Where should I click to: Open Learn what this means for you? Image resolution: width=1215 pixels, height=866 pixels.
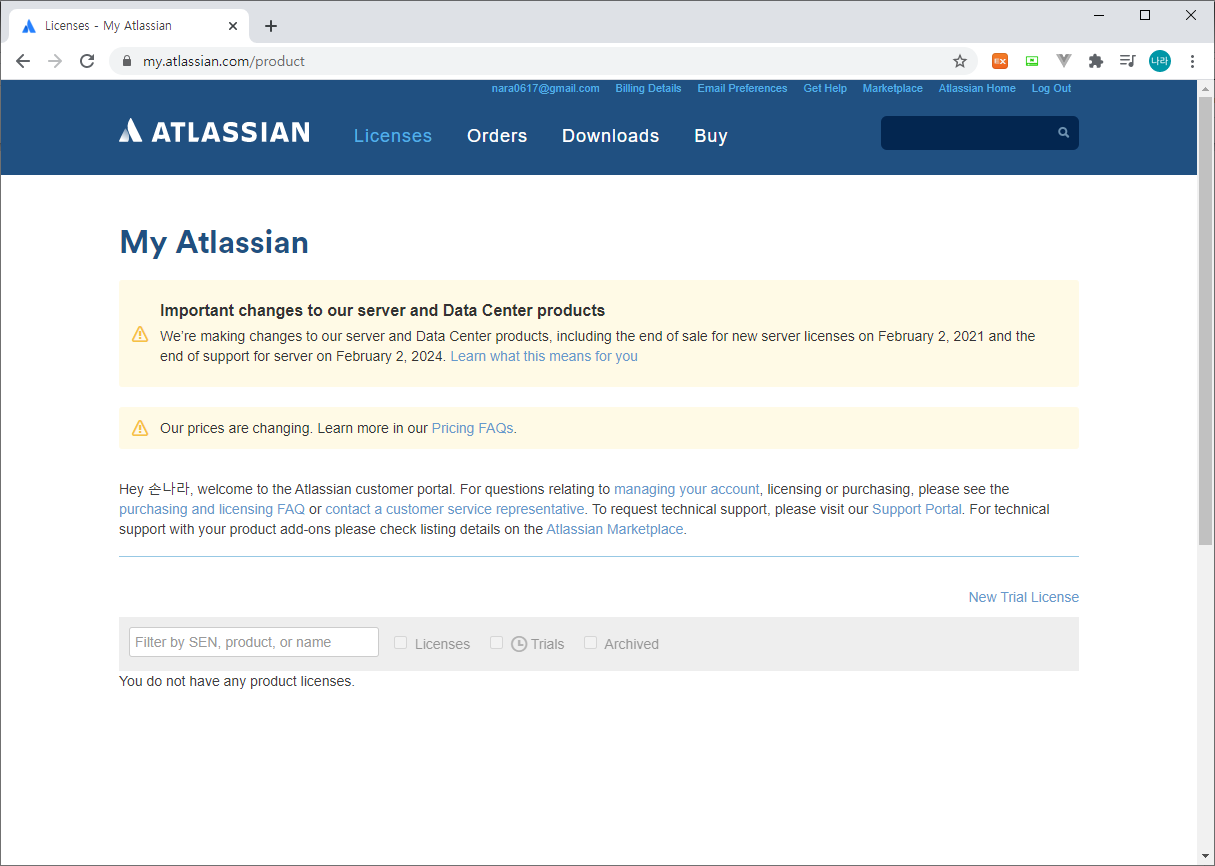pos(544,356)
